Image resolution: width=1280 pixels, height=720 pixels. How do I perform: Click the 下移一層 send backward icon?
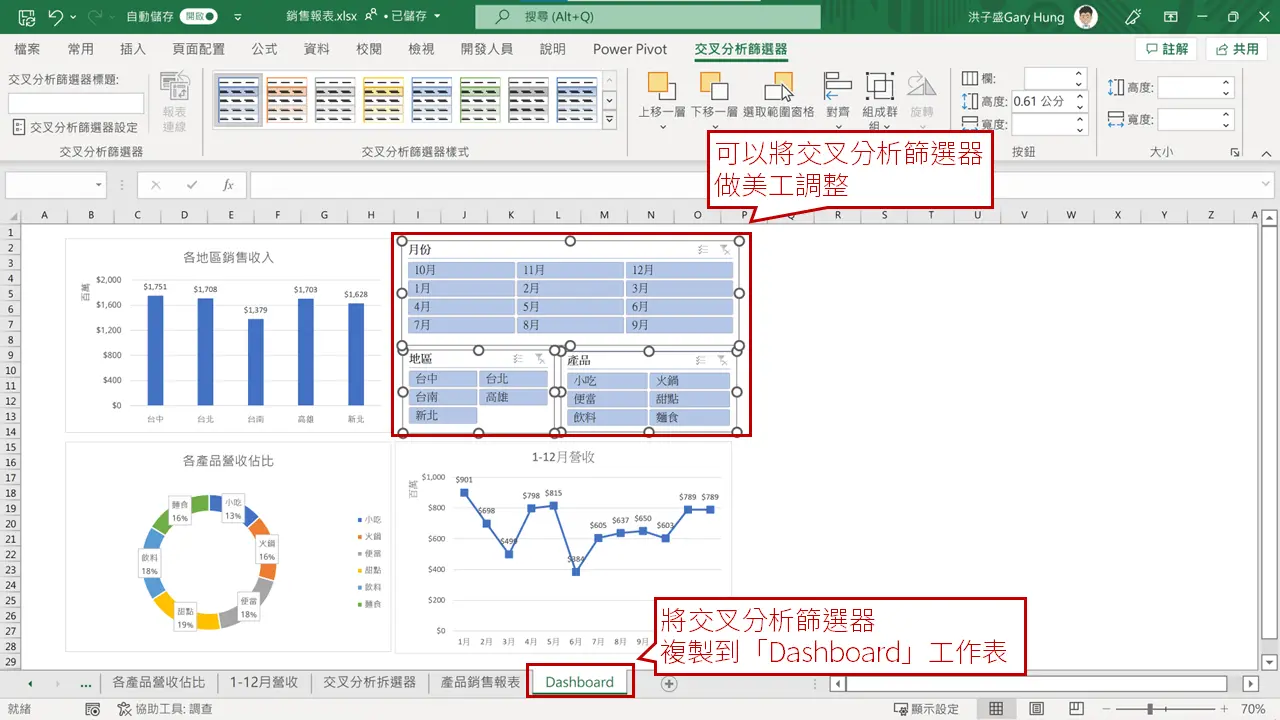712,87
